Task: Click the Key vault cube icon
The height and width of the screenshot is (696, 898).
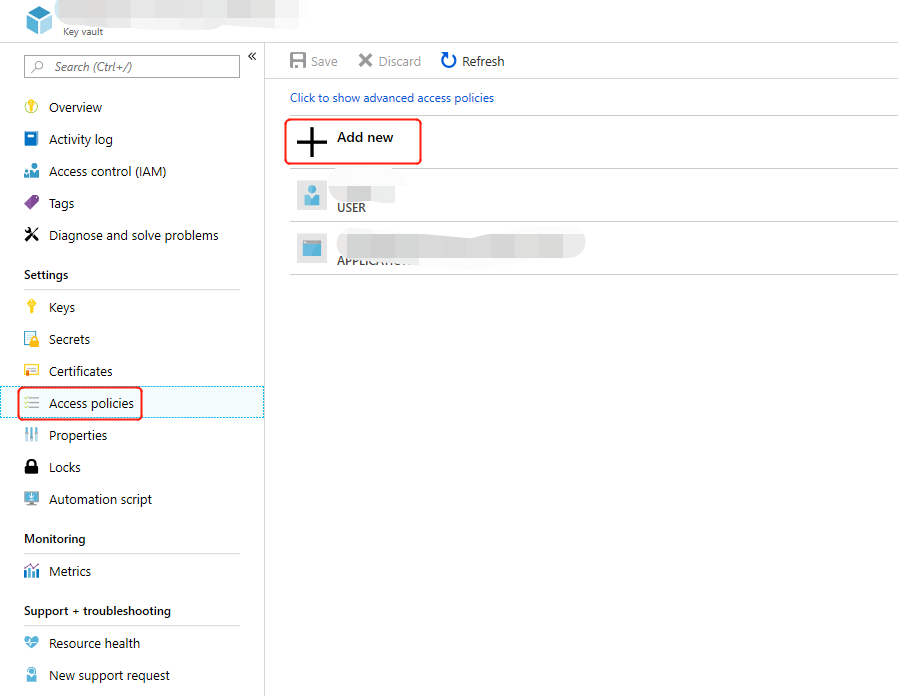Action: pyautogui.click(x=39, y=20)
